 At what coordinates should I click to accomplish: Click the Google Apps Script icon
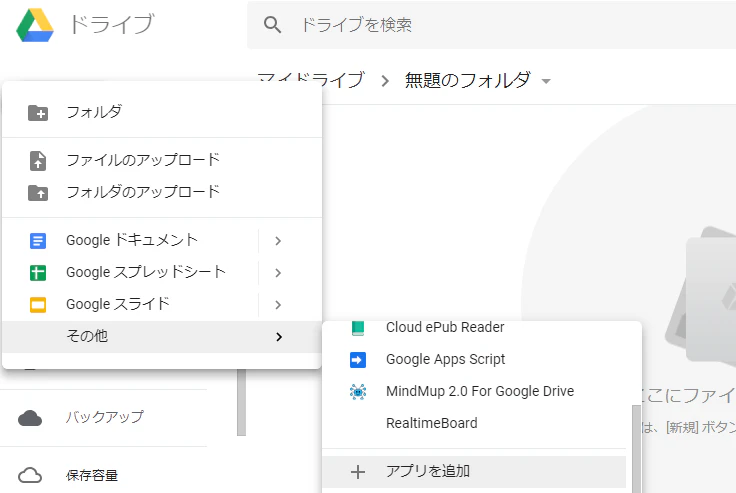[358, 360]
